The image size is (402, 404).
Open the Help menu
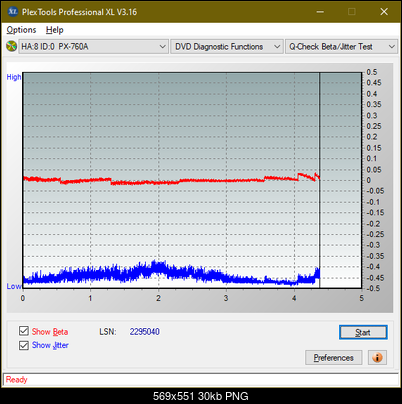coord(55,30)
